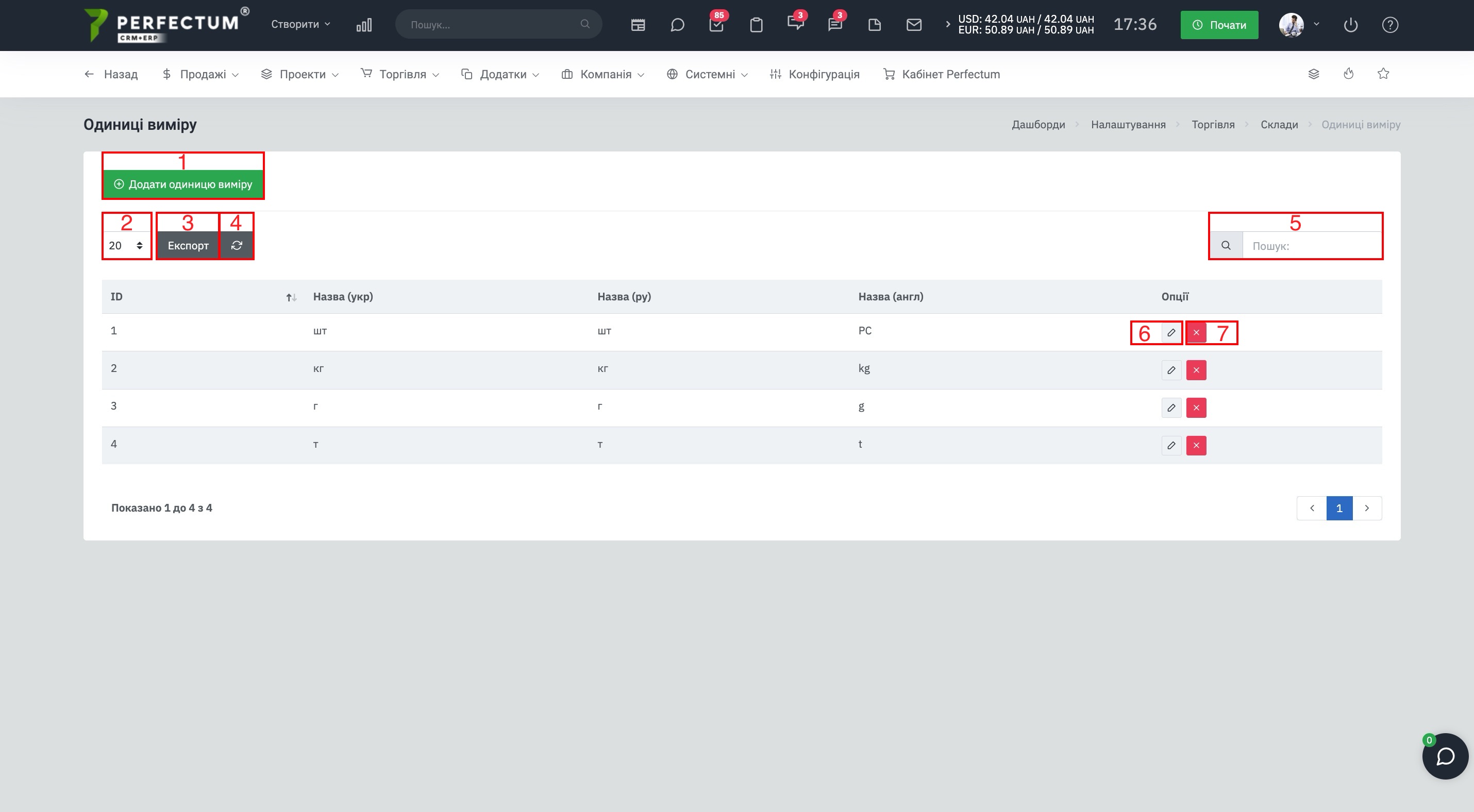Open the help question mark icon

(1390, 25)
